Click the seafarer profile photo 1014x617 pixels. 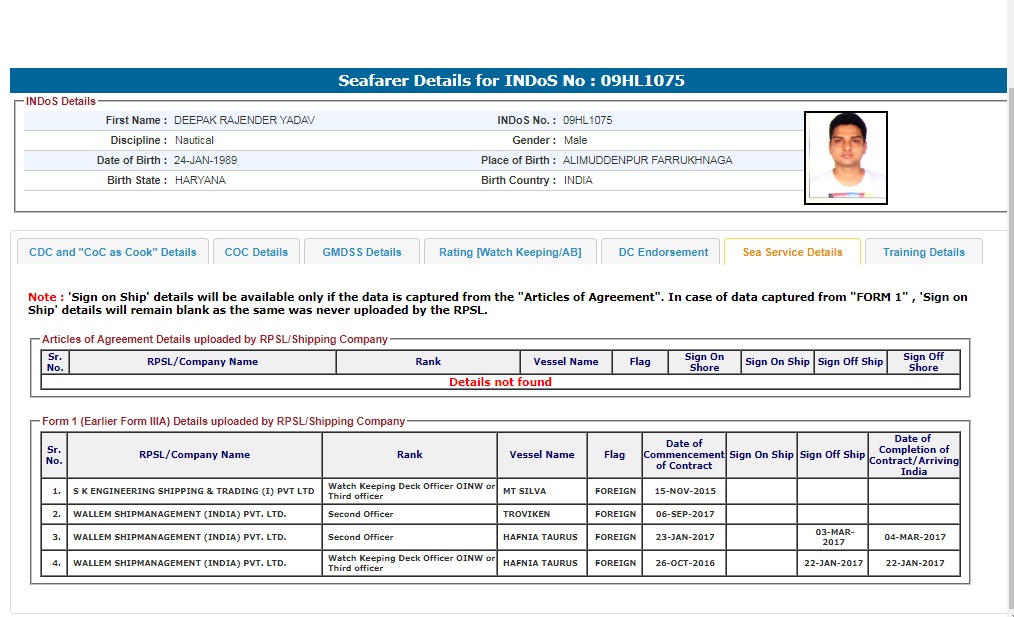845,157
